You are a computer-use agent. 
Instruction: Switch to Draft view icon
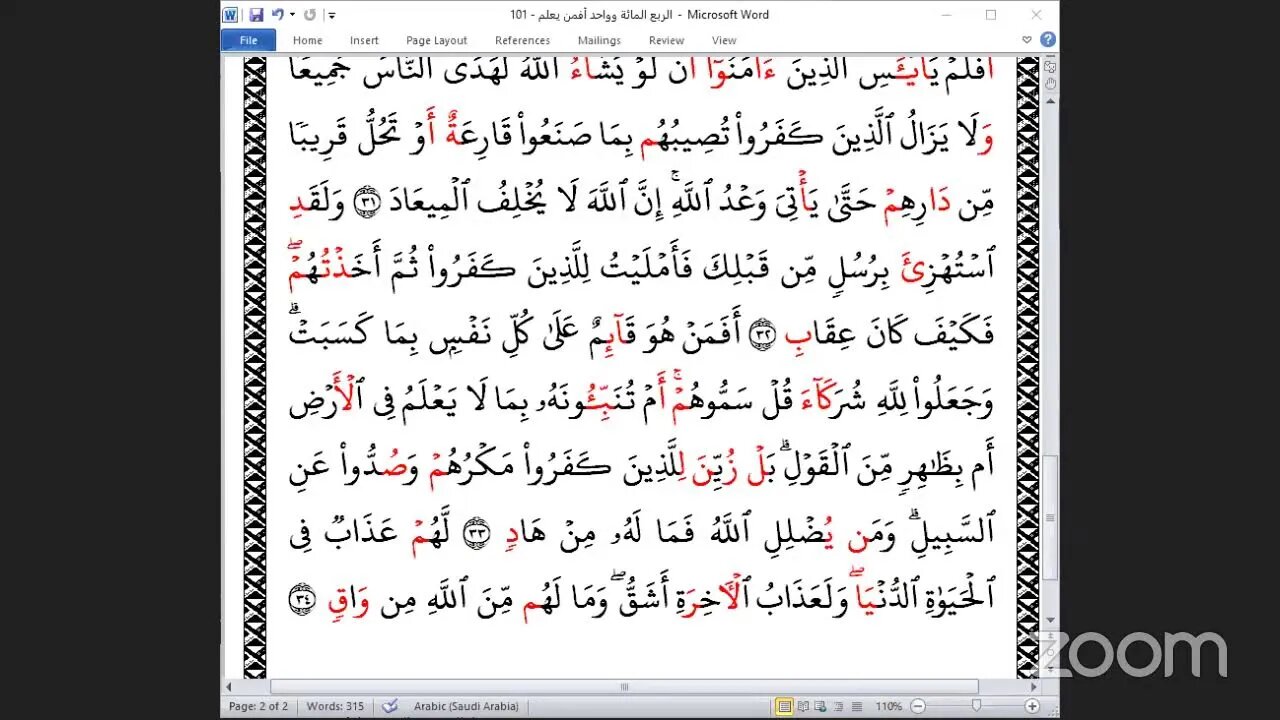click(855, 706)
